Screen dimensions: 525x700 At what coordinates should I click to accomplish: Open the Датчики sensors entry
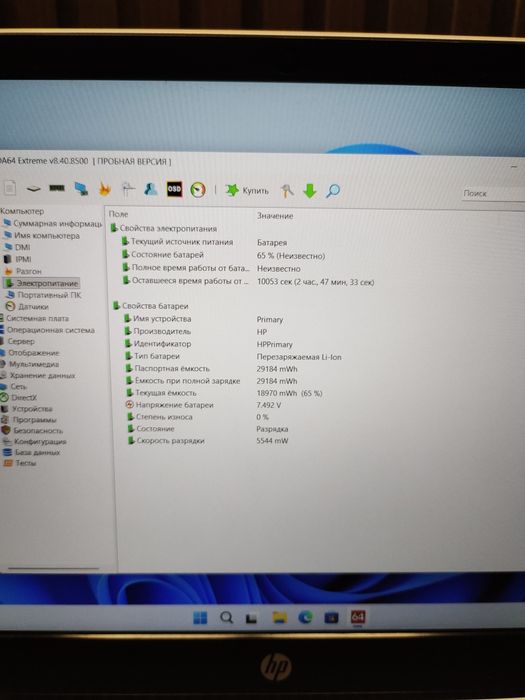coord(27,306)
